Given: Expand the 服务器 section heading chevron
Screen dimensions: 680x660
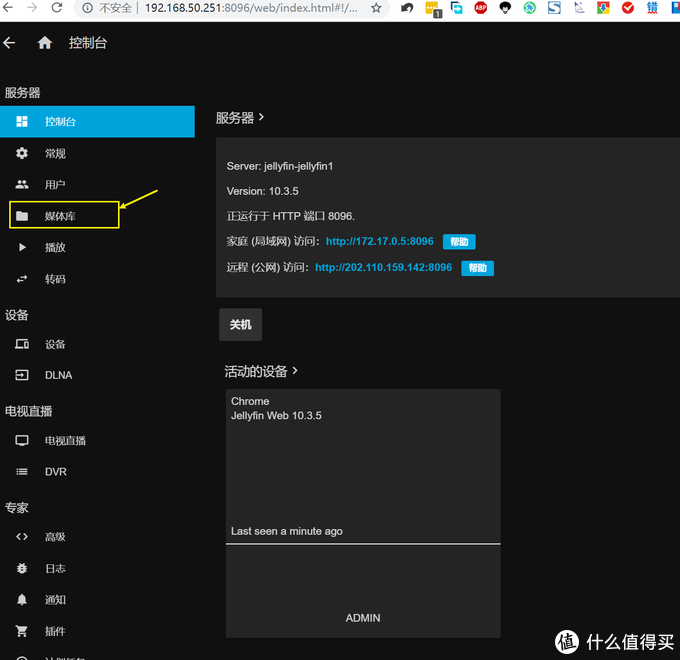Looking at the screenshot, I should pyautogui.click(x=262, y=117).
